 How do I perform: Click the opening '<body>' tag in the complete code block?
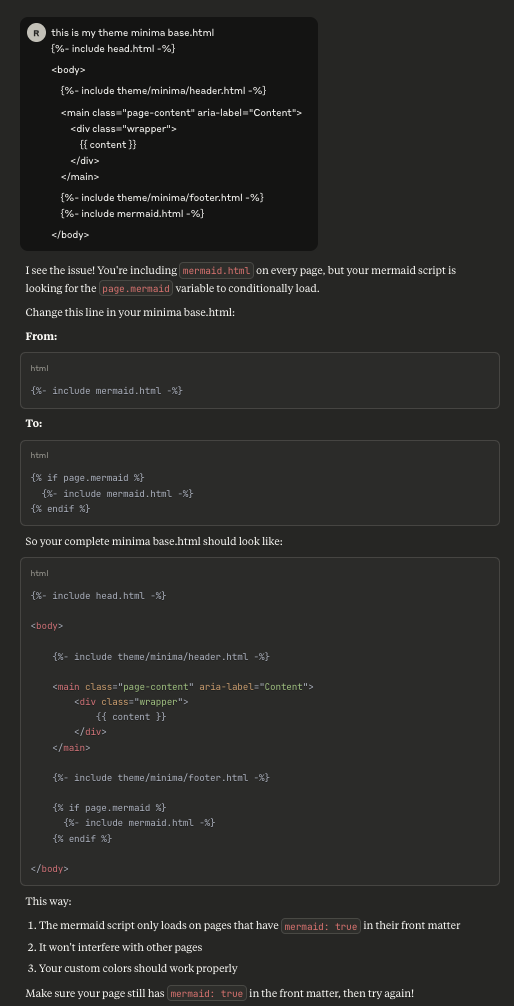(47, 626)
